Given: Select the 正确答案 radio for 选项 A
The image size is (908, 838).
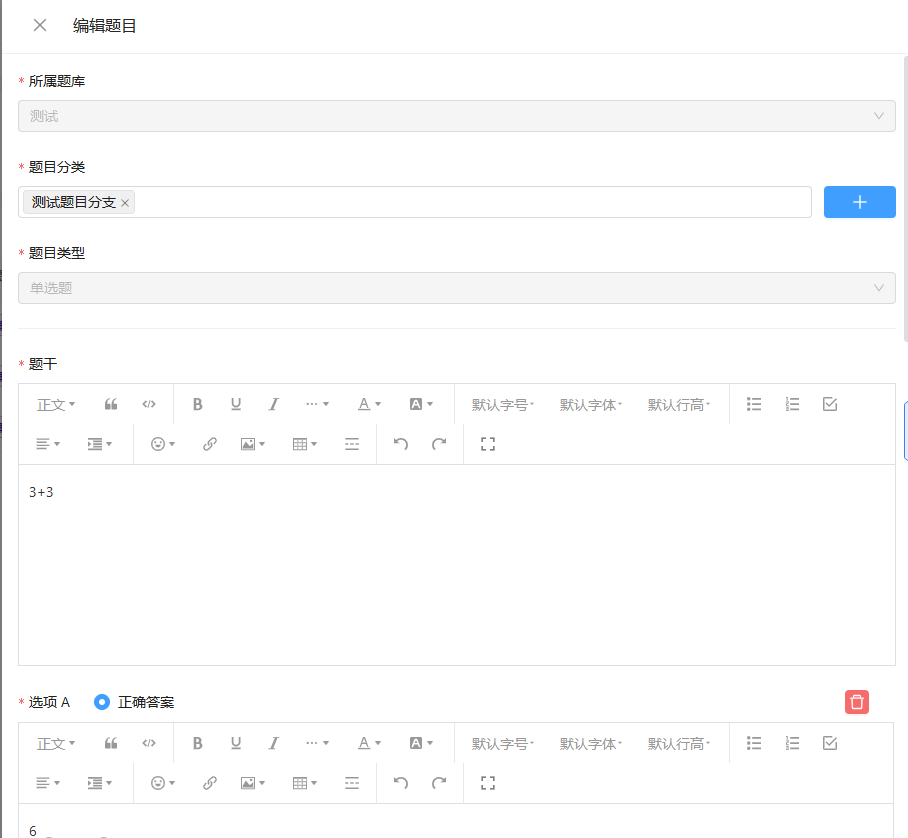Looking at the screenshot, I should pos(102,702).
